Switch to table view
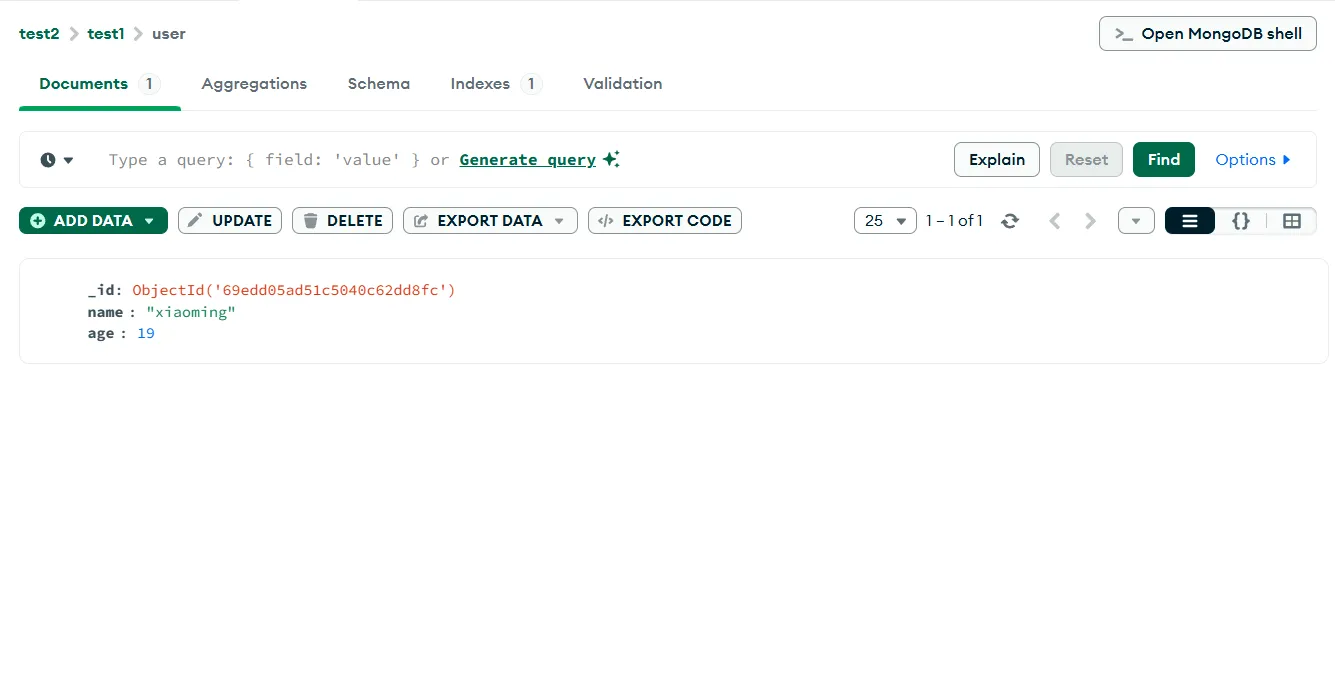The width and height of the screenshot is (1335, 685). click(x=1292, y=221)
